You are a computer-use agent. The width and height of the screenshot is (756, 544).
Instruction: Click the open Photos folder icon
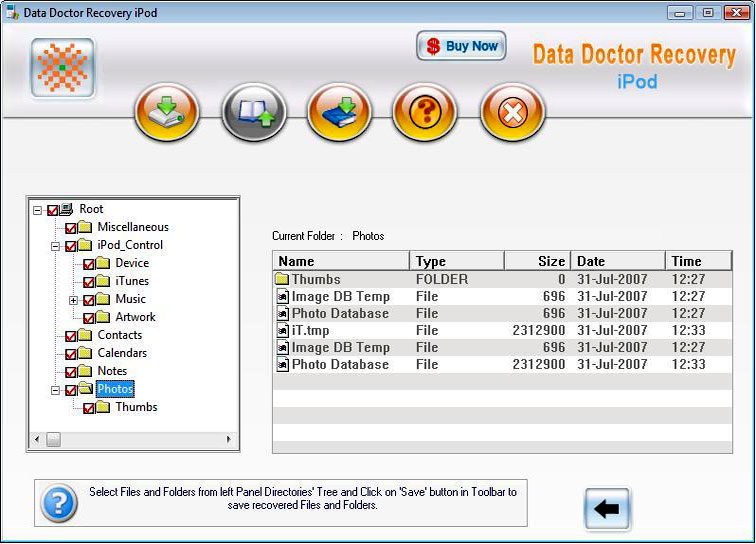(x=85, y=388)
